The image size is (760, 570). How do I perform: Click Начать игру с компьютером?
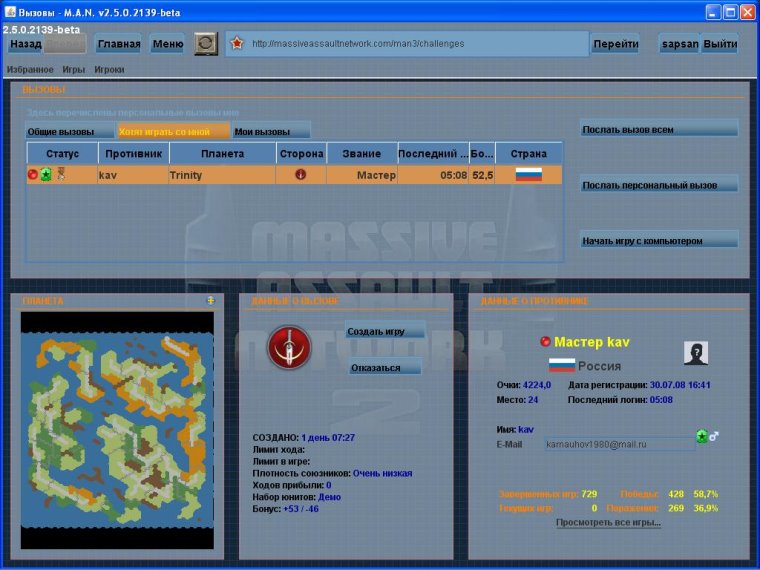click(x=659, y=240)
